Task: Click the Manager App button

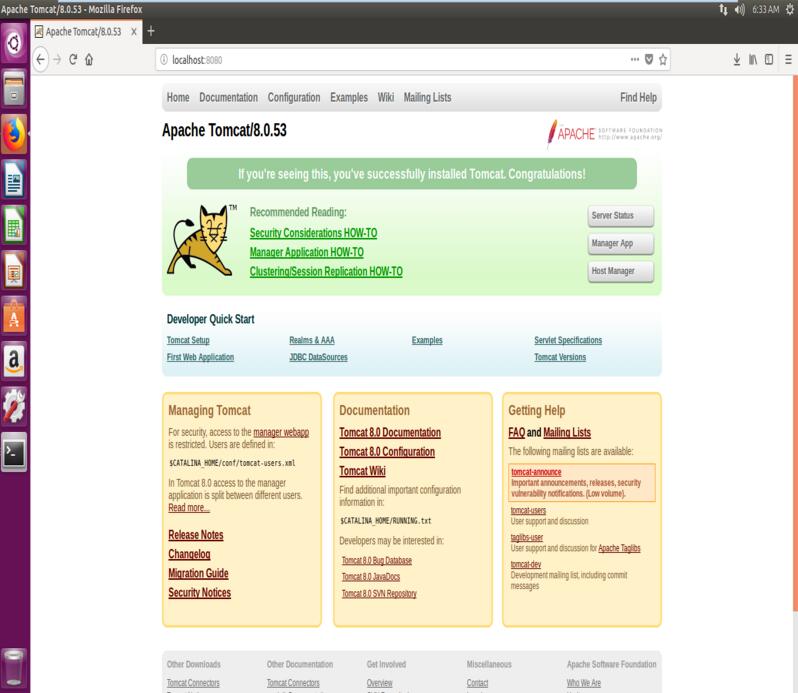Action: 620,243
